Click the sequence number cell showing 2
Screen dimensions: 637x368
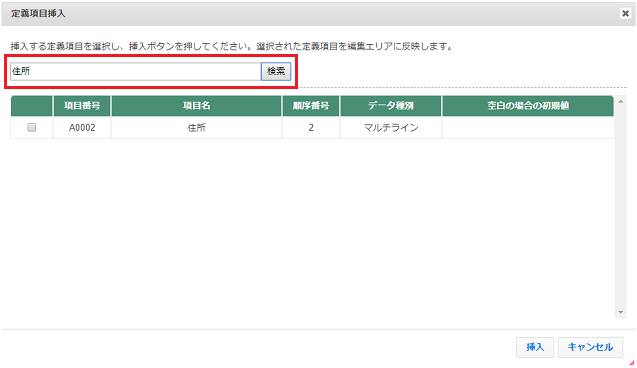point(311,128)
